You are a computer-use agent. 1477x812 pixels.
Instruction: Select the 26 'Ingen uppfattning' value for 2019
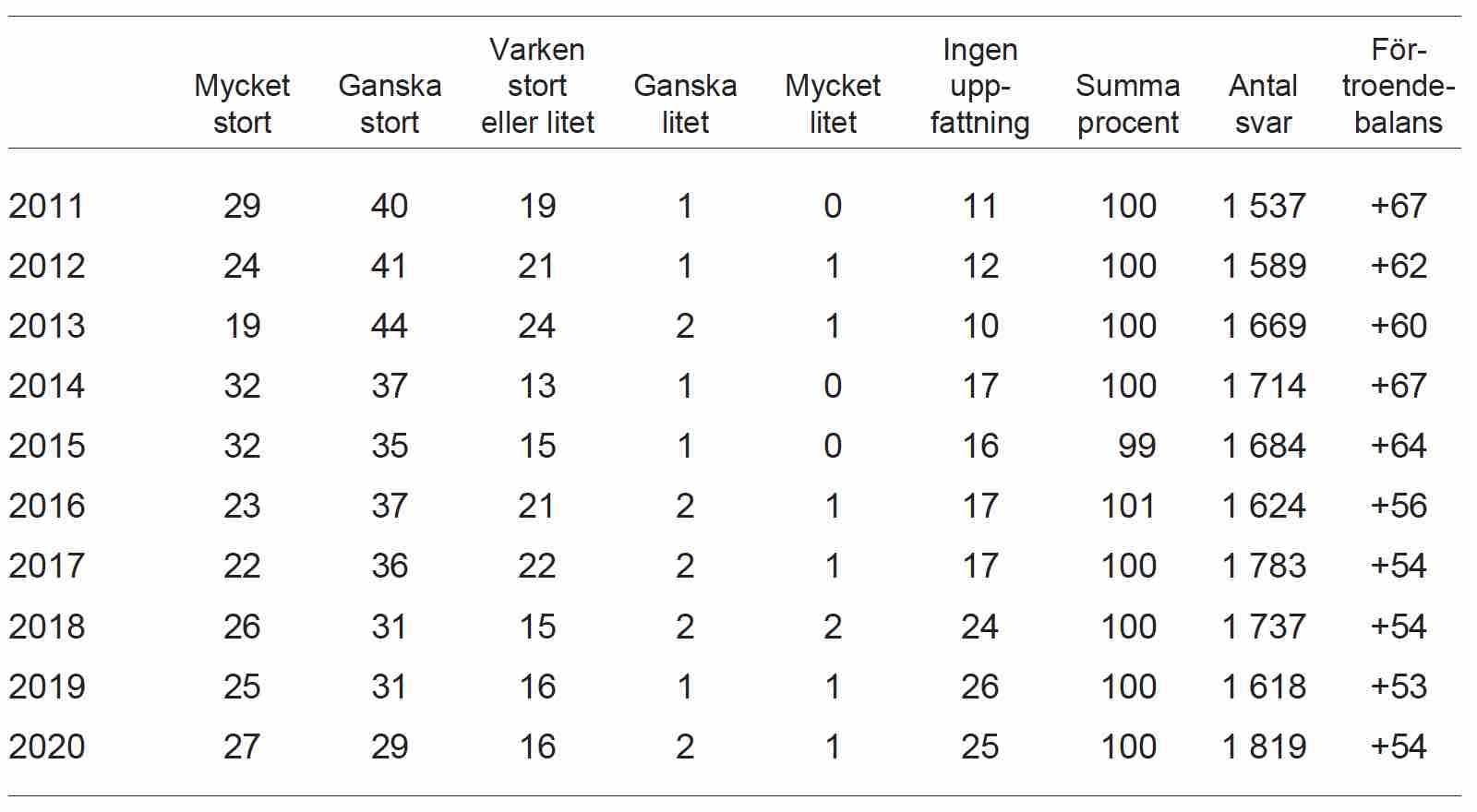pyautogui.click(x=979, y=687)
